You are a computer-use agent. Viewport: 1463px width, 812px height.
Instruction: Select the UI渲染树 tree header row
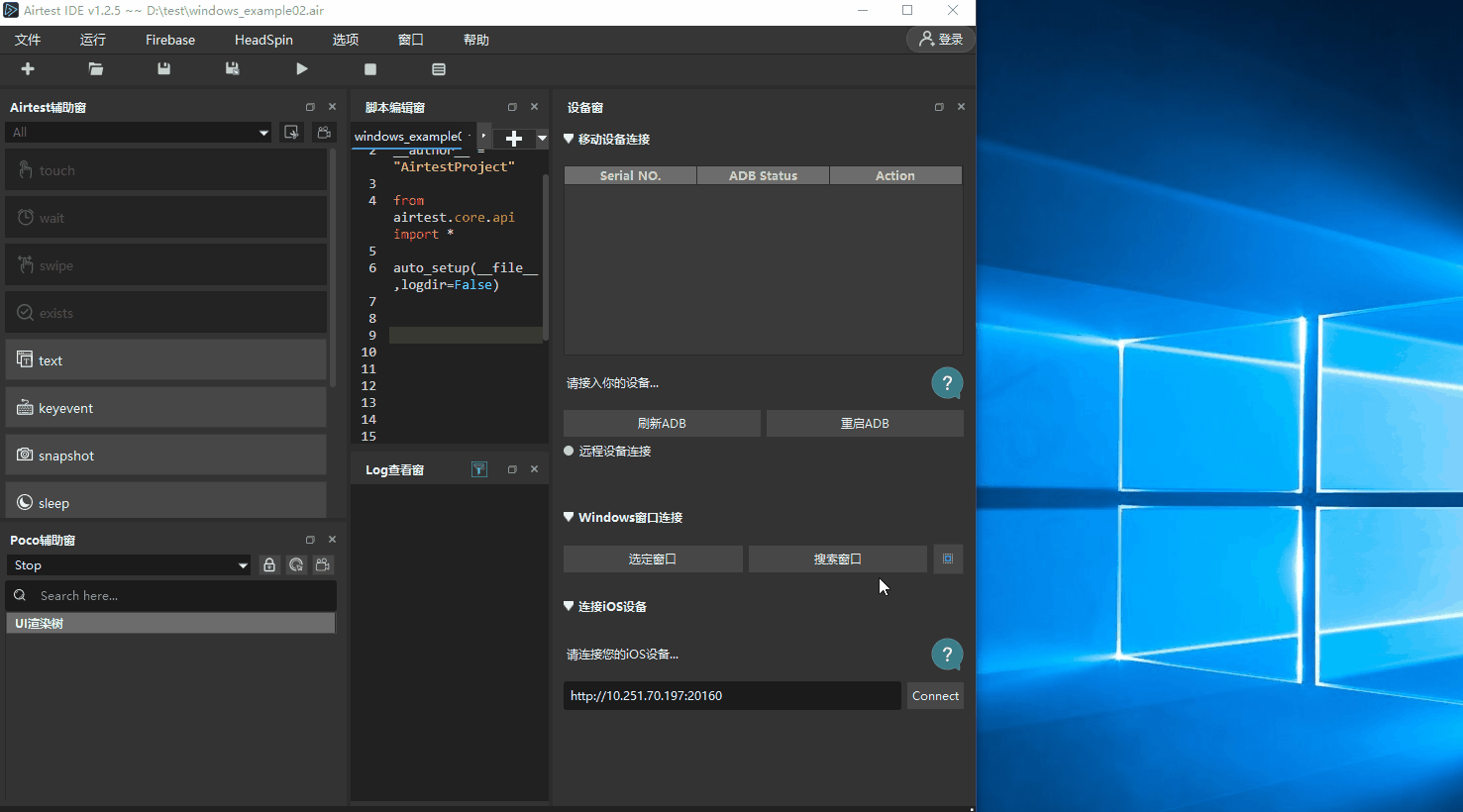click(x=170, y=623)
